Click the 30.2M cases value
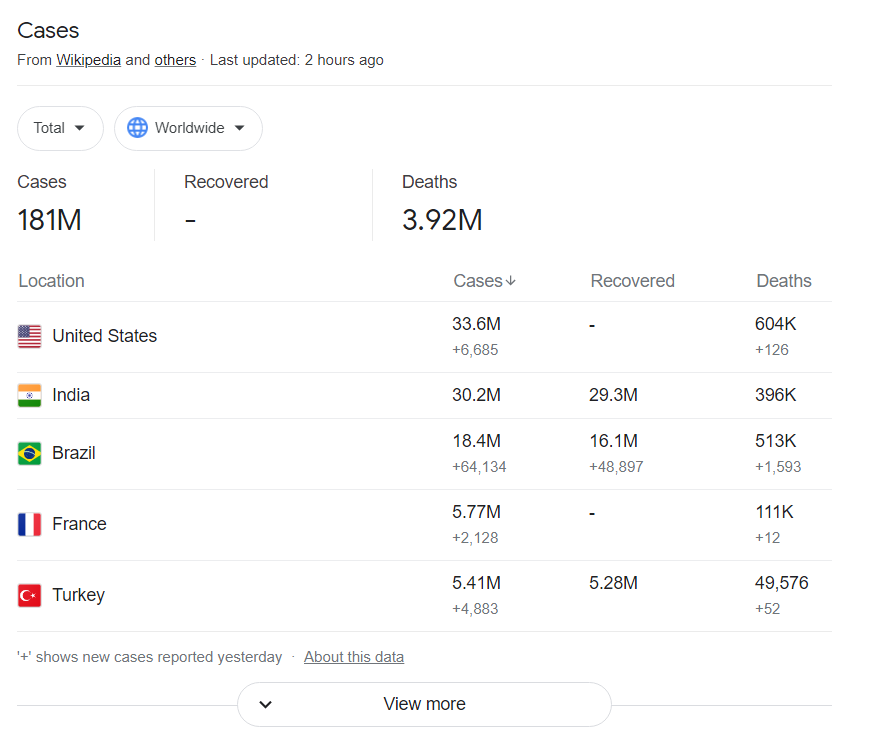Screen dimensions: 890x740 coord(477,395)
